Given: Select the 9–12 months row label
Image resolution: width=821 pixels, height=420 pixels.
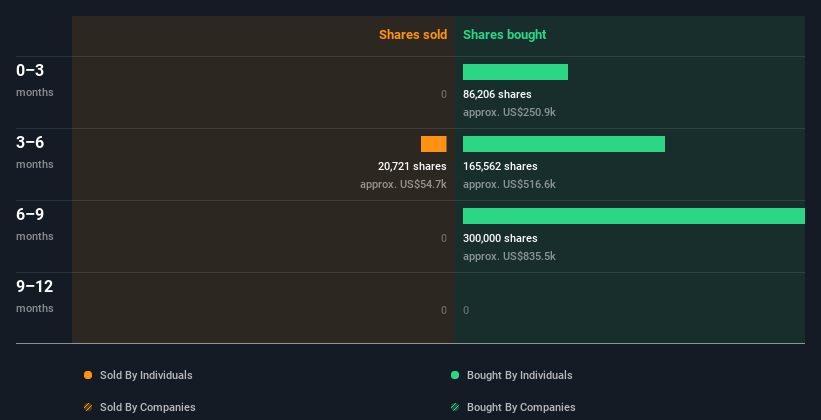Looking at the screenshot, I should (x=35, y=295).
